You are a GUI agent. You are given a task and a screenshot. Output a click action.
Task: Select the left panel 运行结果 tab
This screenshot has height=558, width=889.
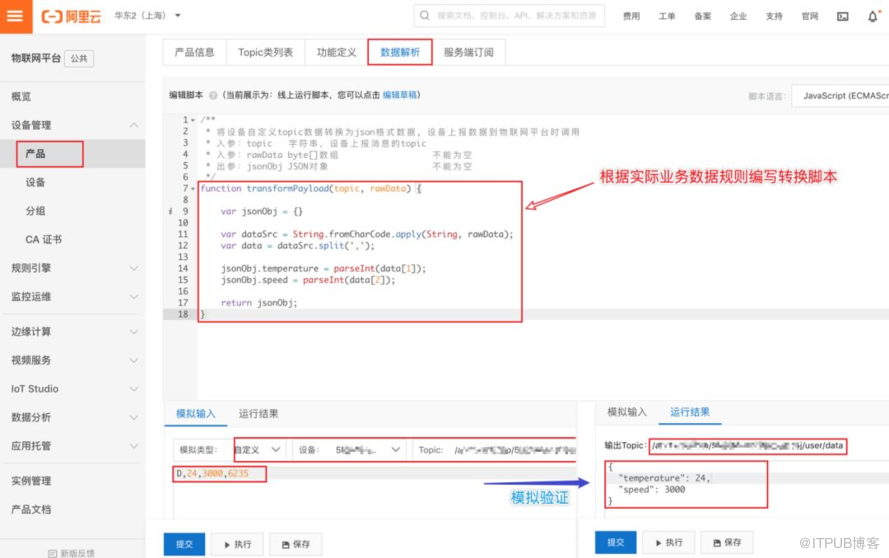[x=259, y=413]
